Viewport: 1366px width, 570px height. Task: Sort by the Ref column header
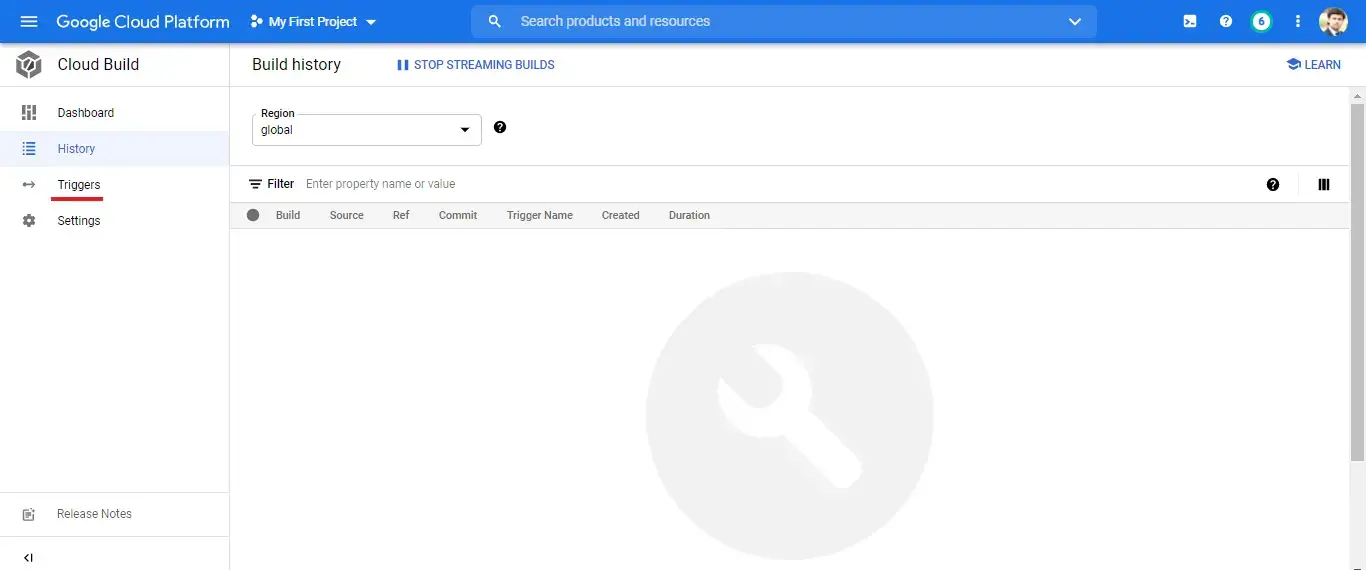click(x=401, y=215)
